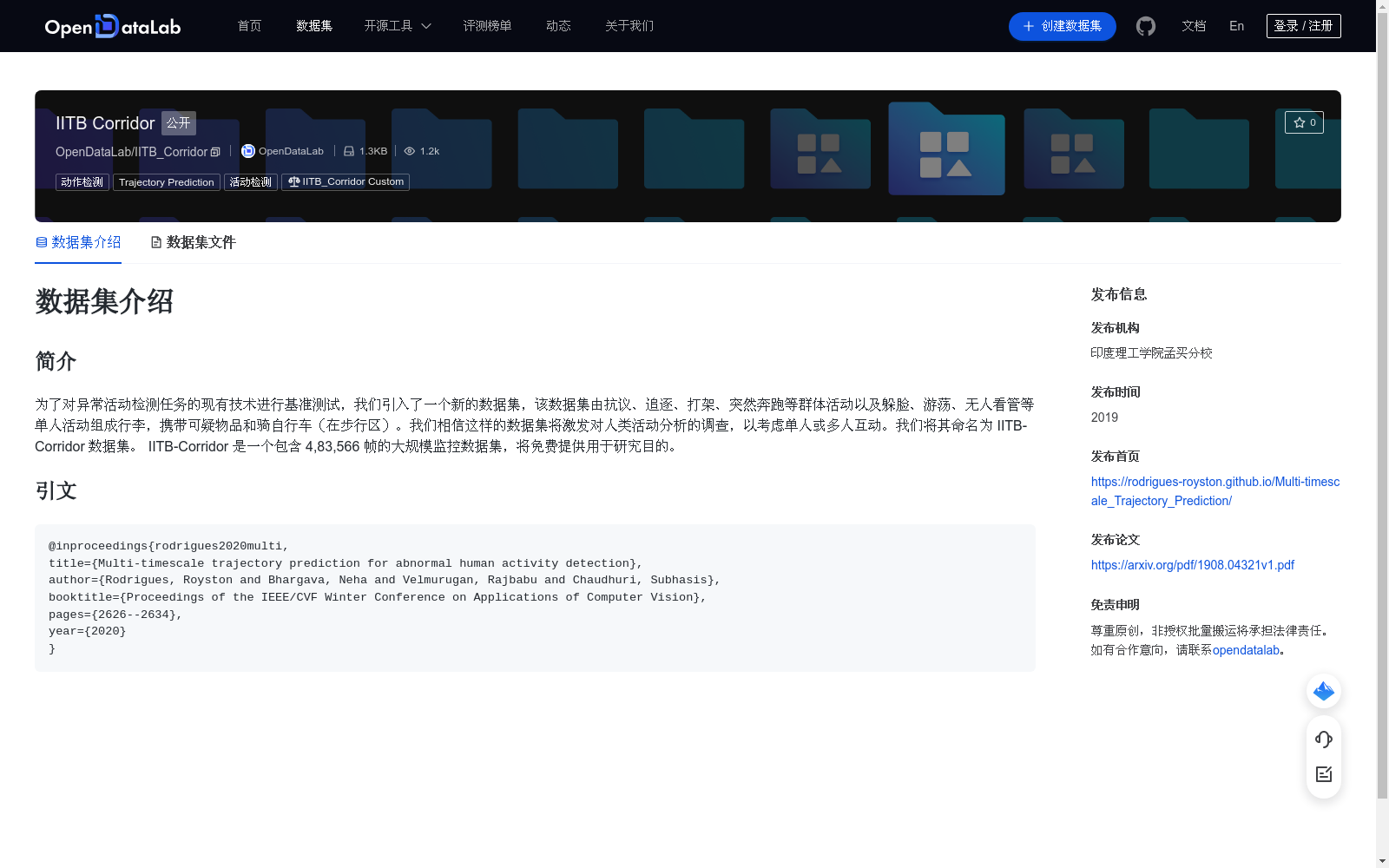Image resolution: width=1389 pixels, height=868 pixels.
Task: Click the page vertical scrollbar
Action: (1382, 406)
